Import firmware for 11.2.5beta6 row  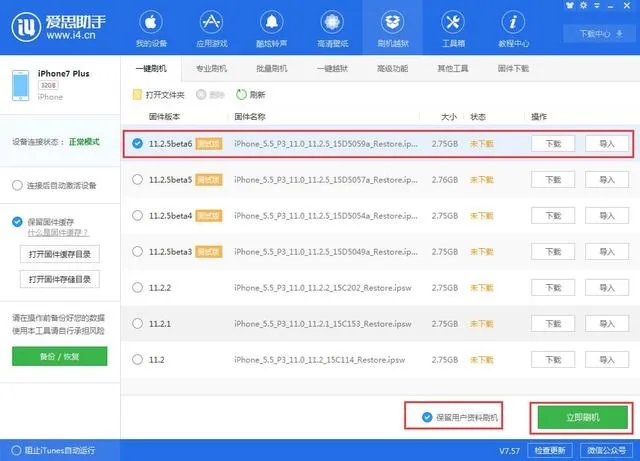(607, 144)
